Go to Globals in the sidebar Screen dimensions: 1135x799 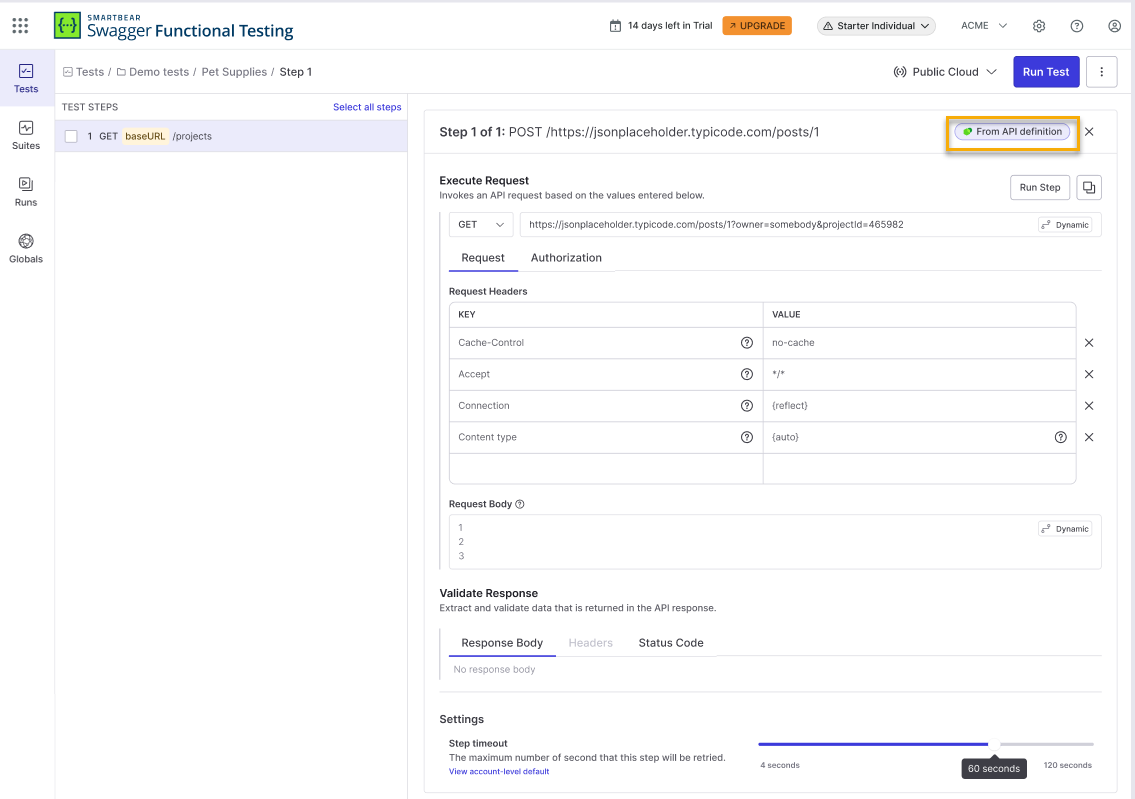tap(26, 248)
